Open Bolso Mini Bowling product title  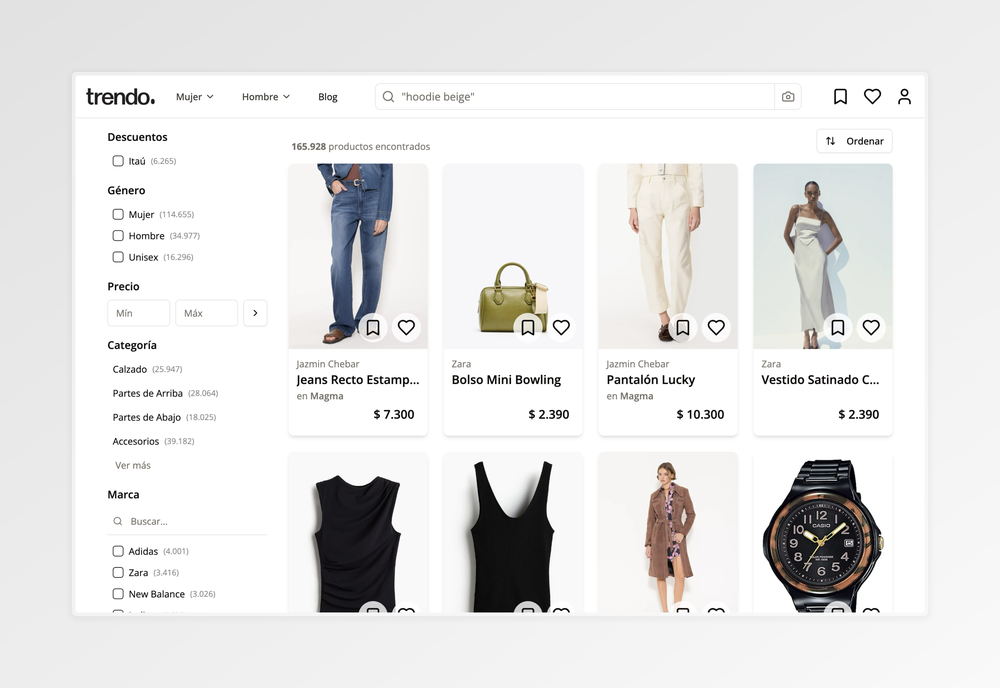[506, 379]
